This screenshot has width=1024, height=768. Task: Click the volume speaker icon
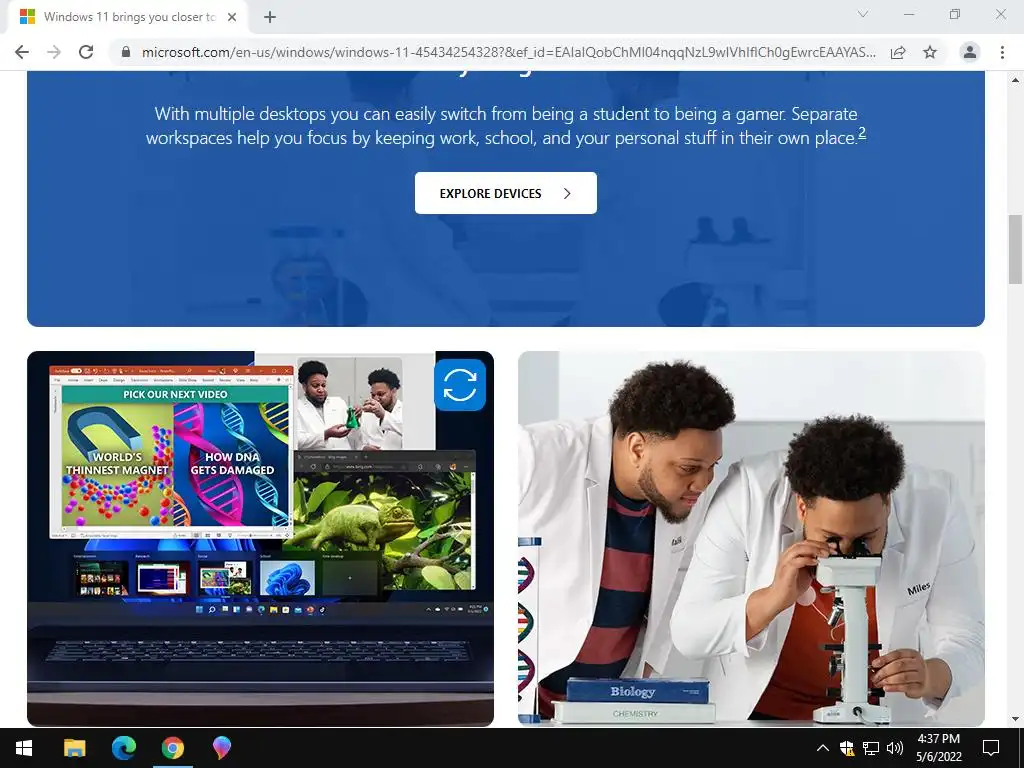895,748
